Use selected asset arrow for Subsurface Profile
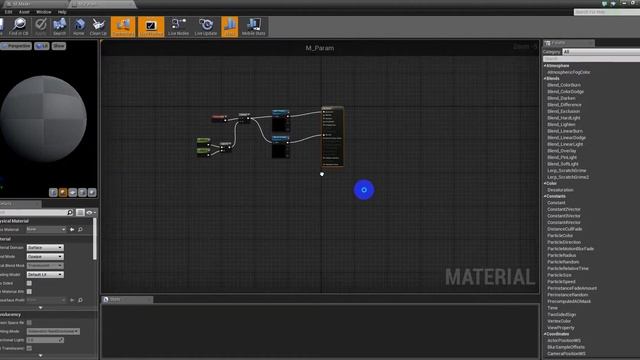 (72, 300)
